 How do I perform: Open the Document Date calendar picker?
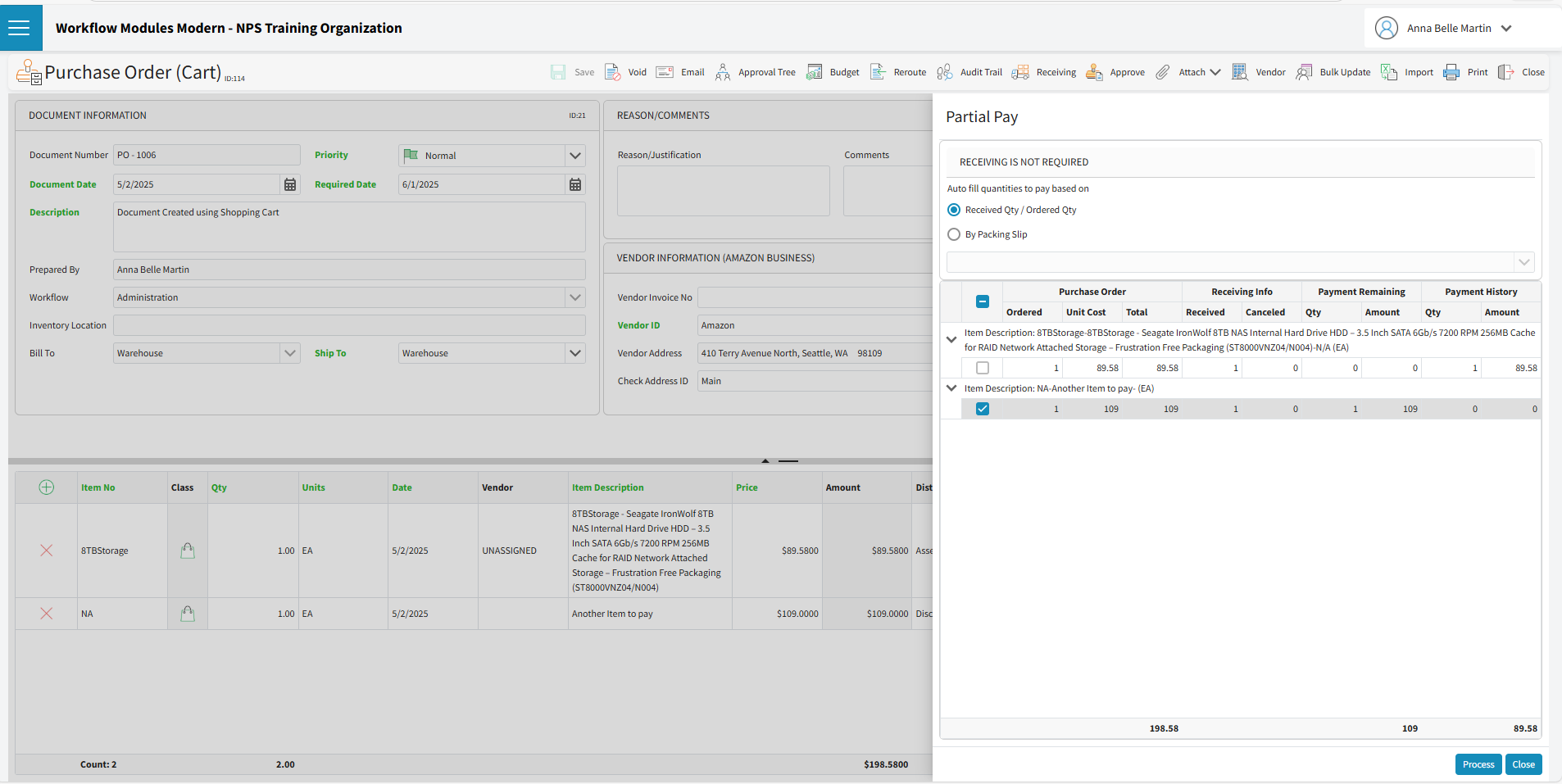pyautogui.click(x=290, y=184)
